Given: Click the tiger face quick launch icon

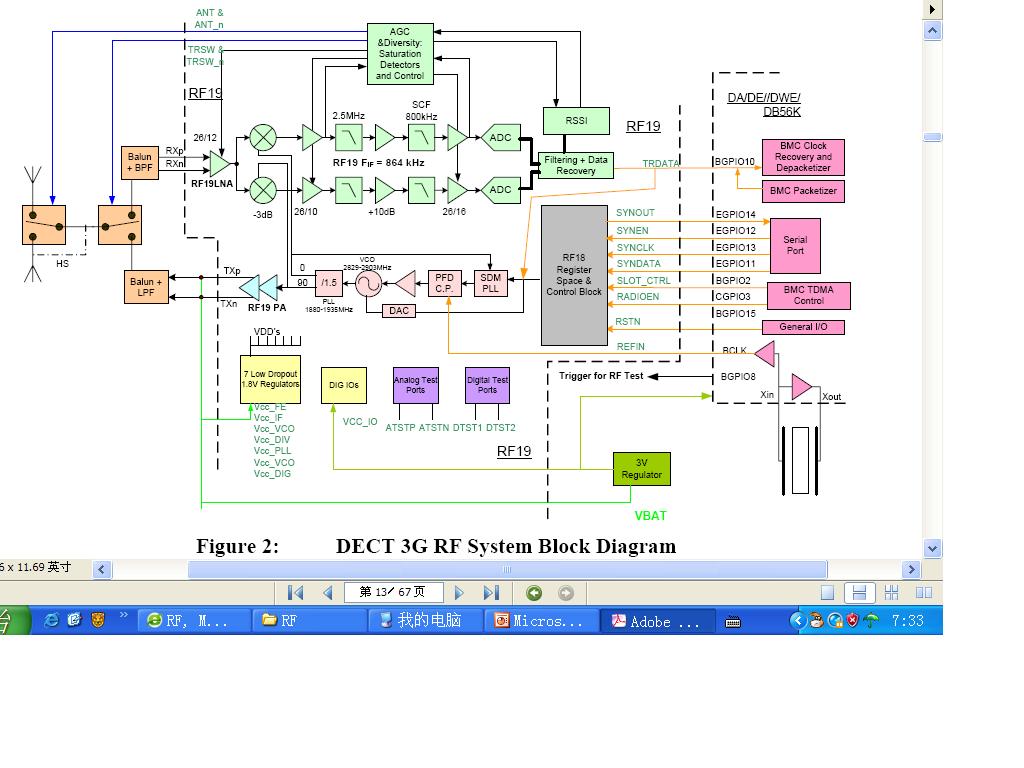Looking at the screenshot, I should (98, 620).
